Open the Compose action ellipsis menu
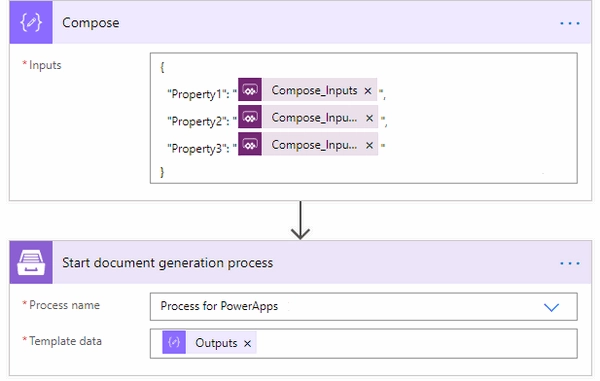The width and height of the screenshot is (600, 381). pyautogui.click(x=569, y=23)
